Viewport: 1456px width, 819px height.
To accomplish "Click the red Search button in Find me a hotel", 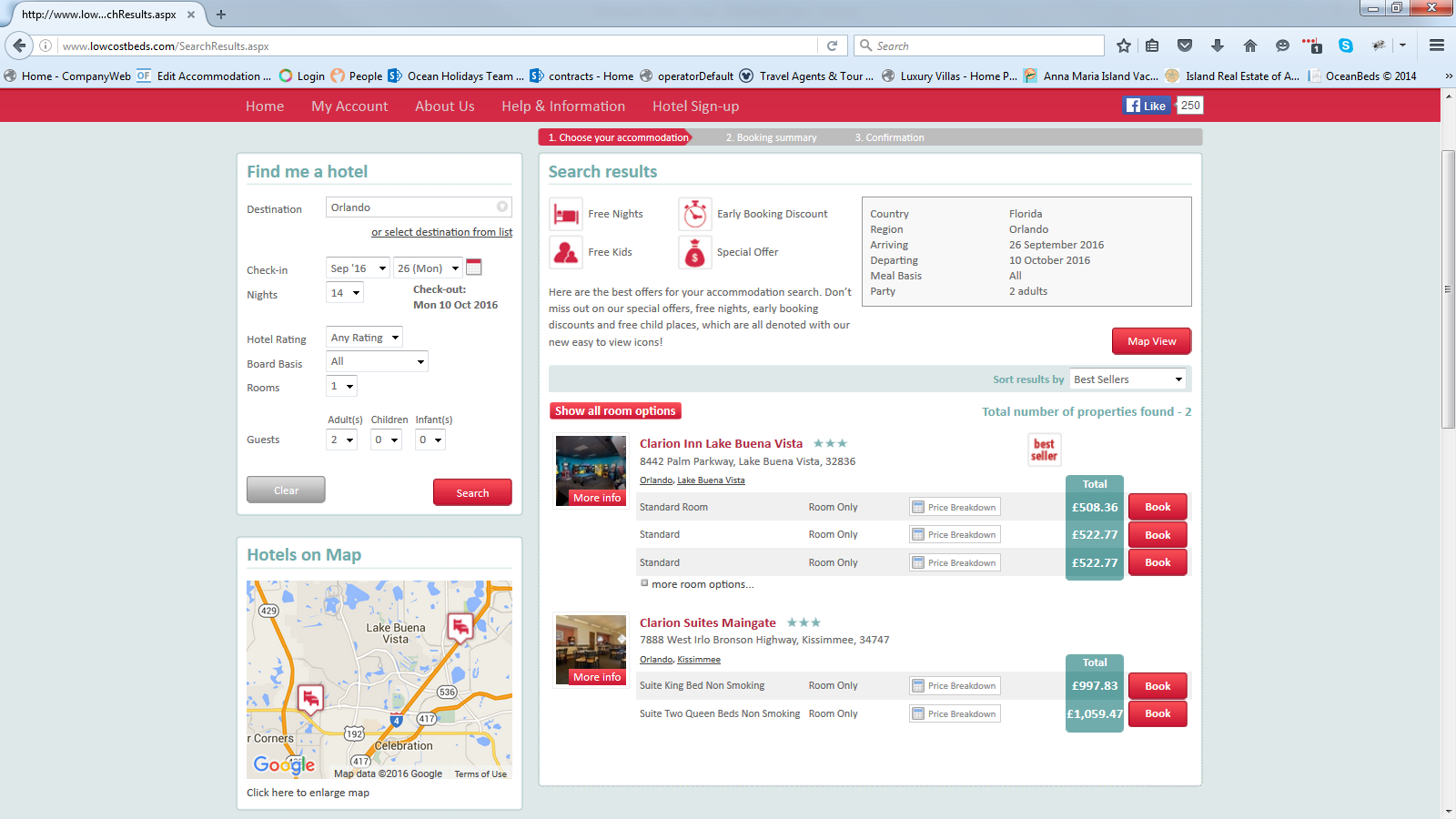I will coord(472,492).
